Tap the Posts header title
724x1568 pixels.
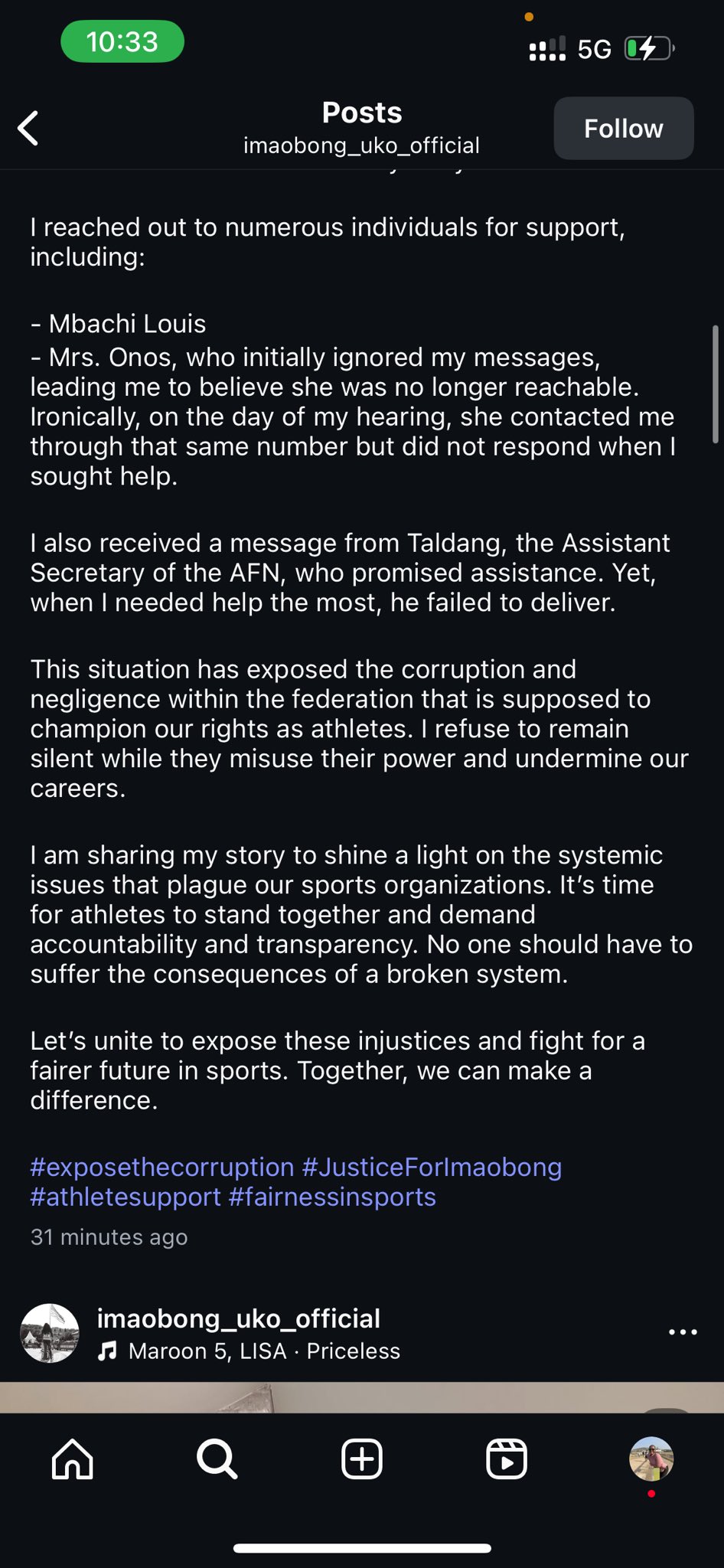[x=362, y=113]
